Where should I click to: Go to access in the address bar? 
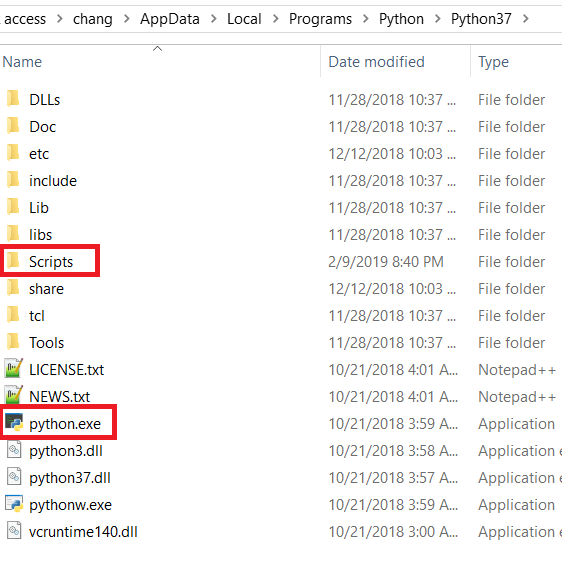(24, 19)
